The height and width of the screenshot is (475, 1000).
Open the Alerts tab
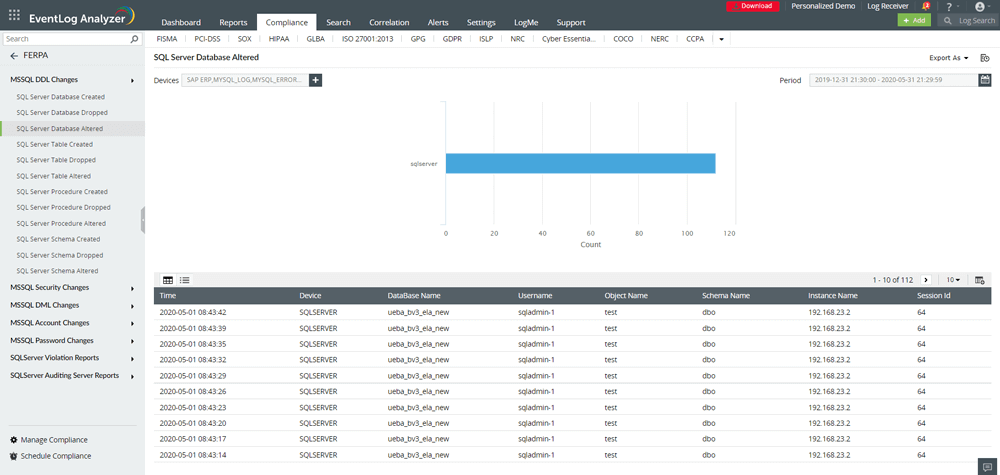(438, 22)
